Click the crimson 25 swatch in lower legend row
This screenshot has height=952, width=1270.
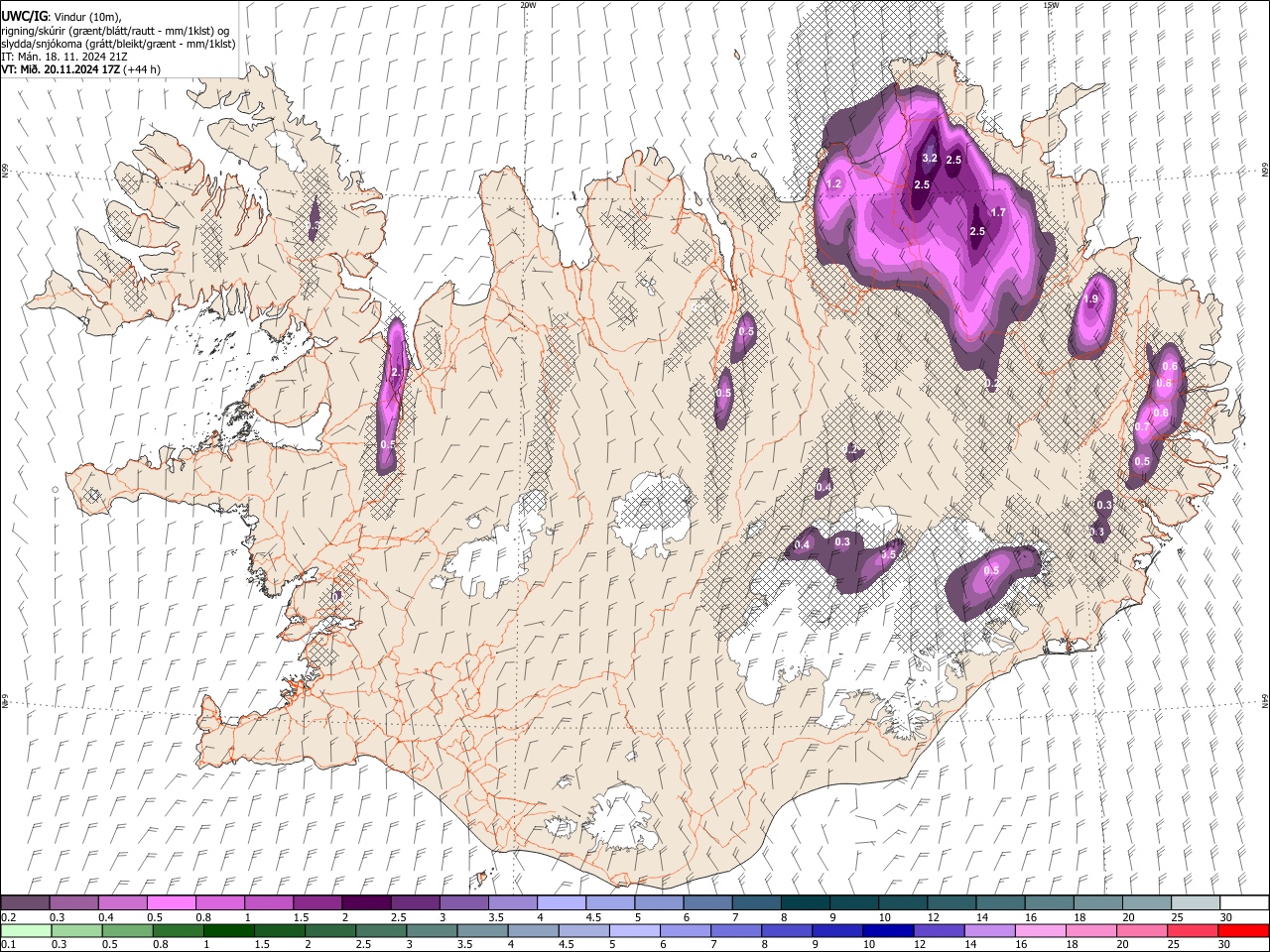pyautogui.click(x=1193, y=930)
